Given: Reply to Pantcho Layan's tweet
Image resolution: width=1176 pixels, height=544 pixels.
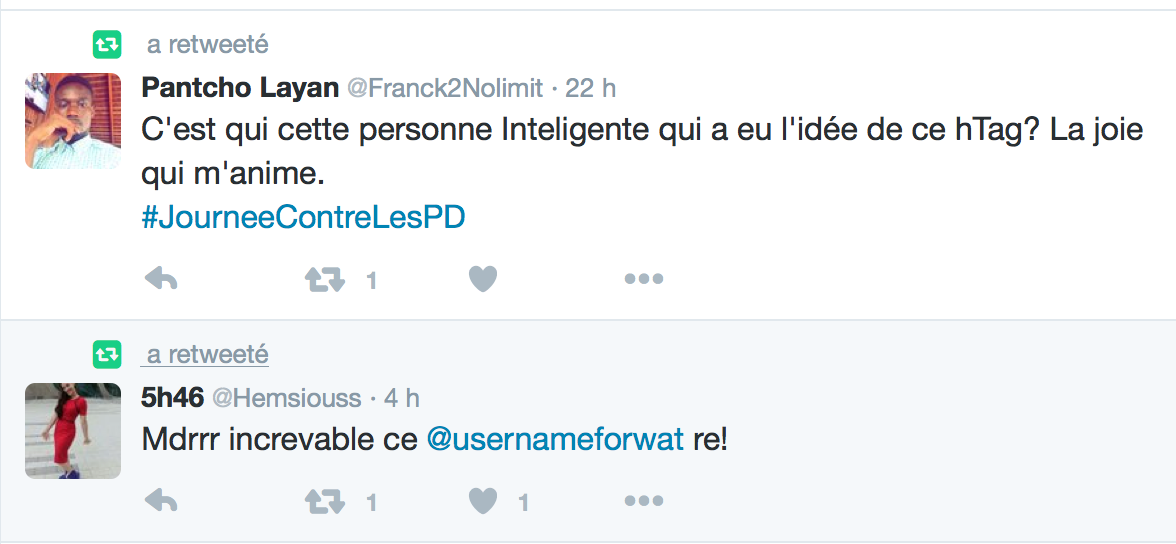Looking at the screenshot, I should 161,280.
